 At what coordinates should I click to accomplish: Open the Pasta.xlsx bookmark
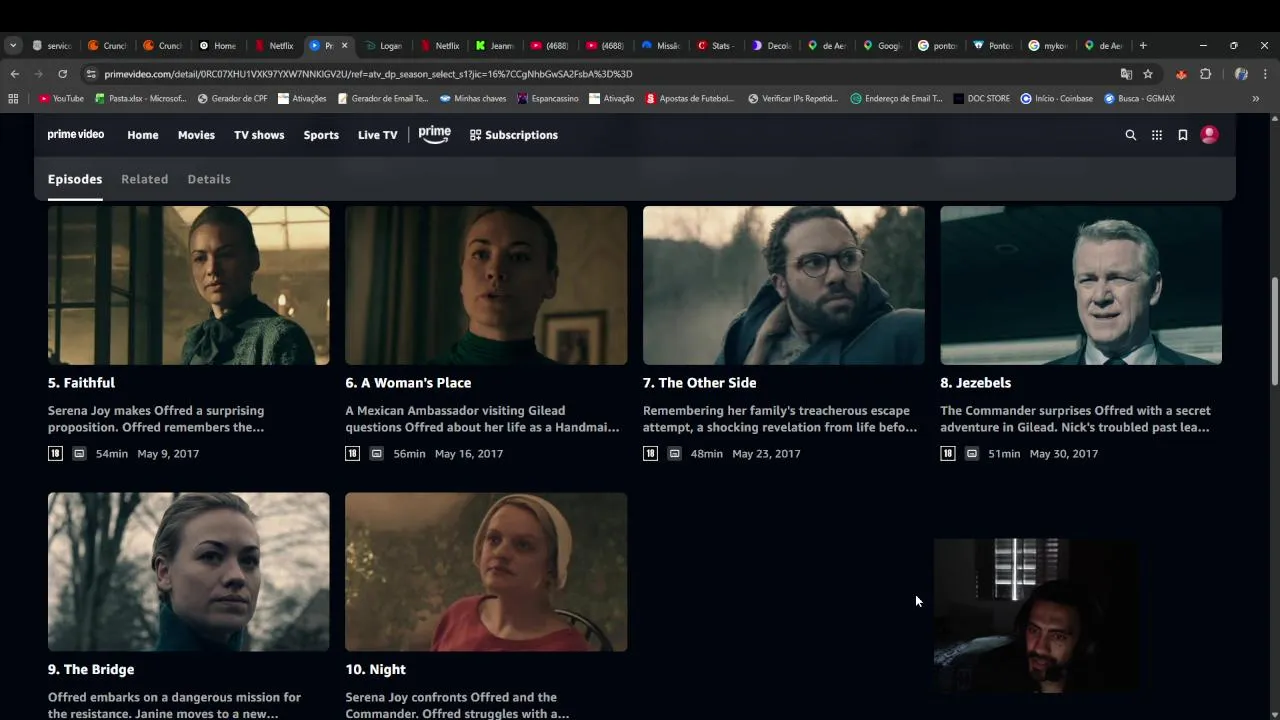click(140, 99)
